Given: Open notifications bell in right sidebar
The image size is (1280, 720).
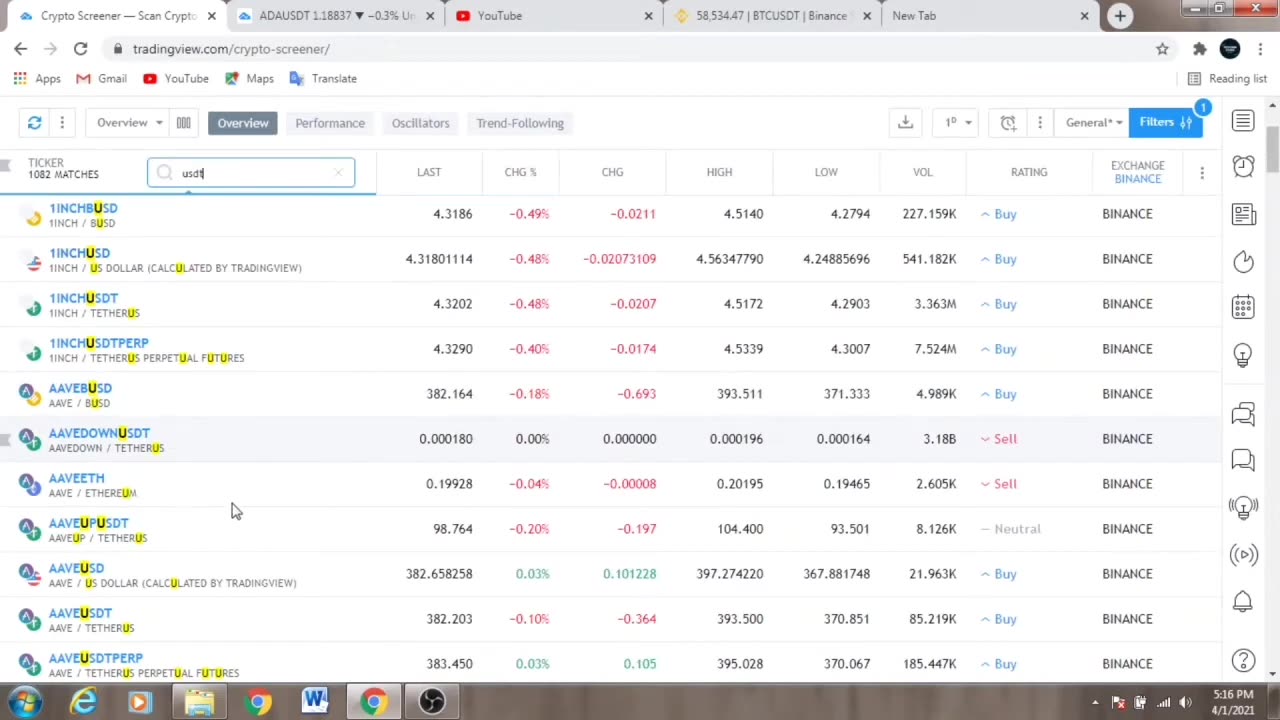Looking at the screenshot, I should coord(1243,602).
